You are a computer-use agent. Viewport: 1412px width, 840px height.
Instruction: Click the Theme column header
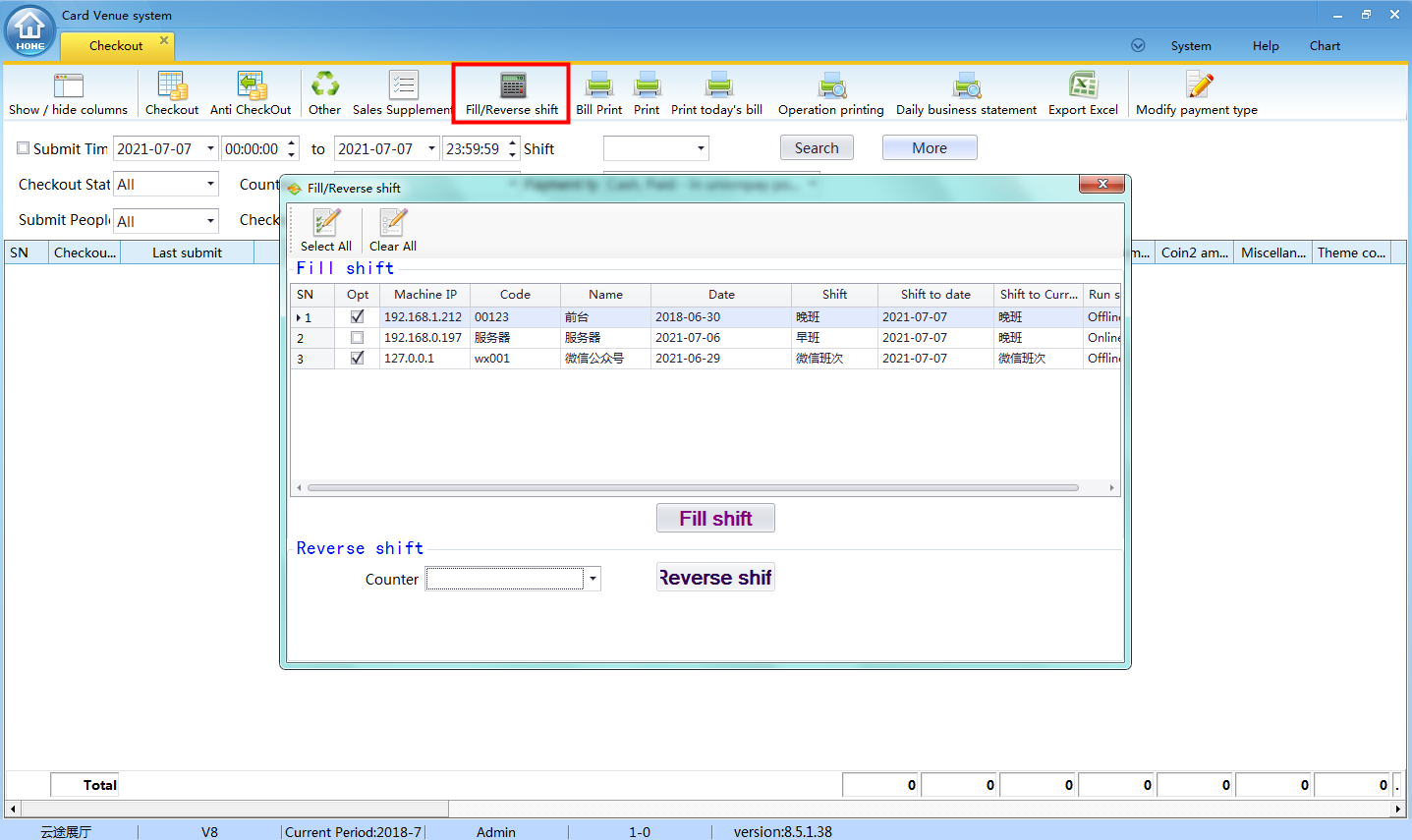tap(1352, 252)
